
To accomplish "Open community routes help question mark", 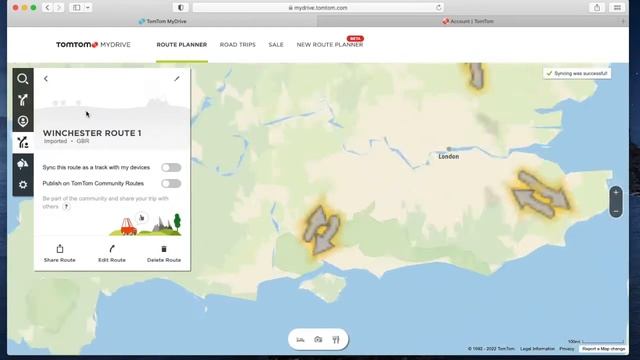I will click(x=66, y=207).
